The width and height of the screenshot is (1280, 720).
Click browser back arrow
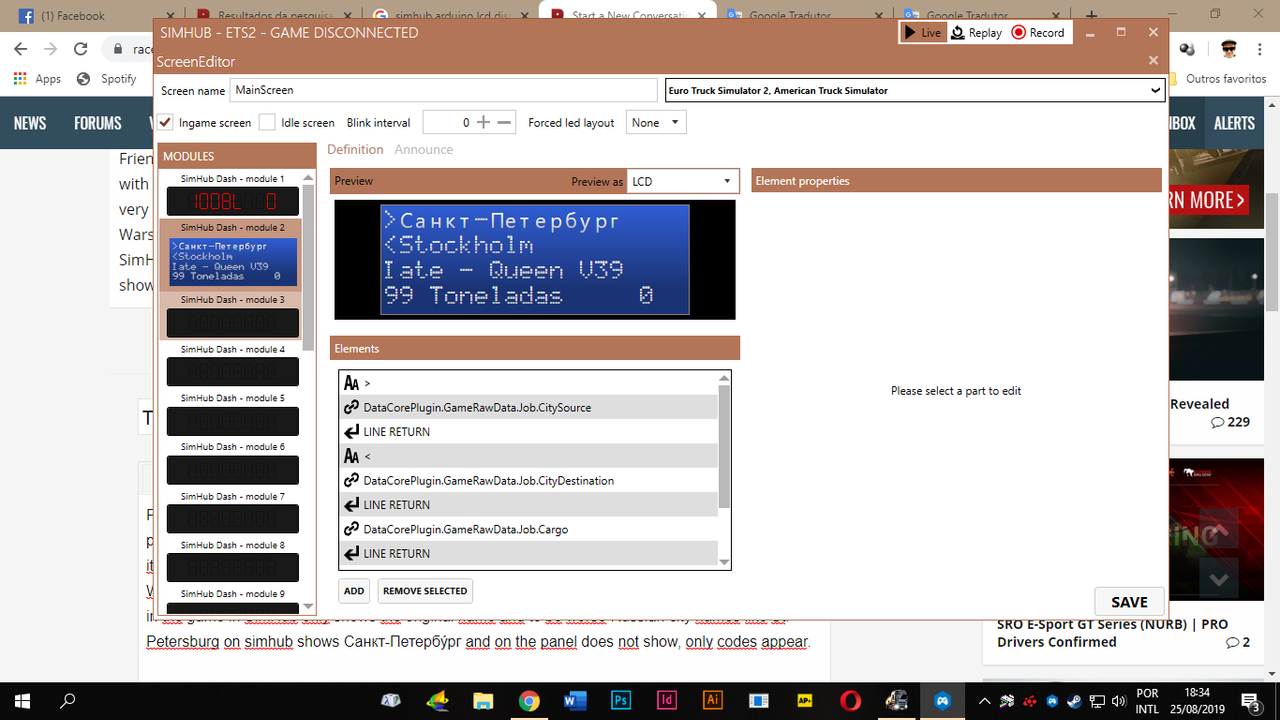click(x=20, y=49)
